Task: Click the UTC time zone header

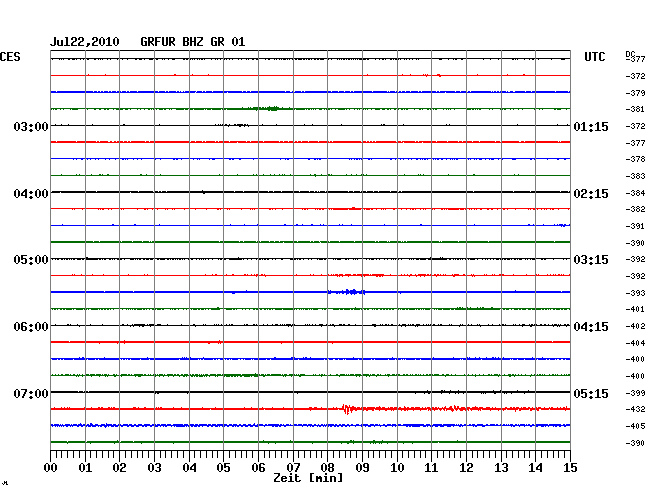Action: [x=595, y=57]
